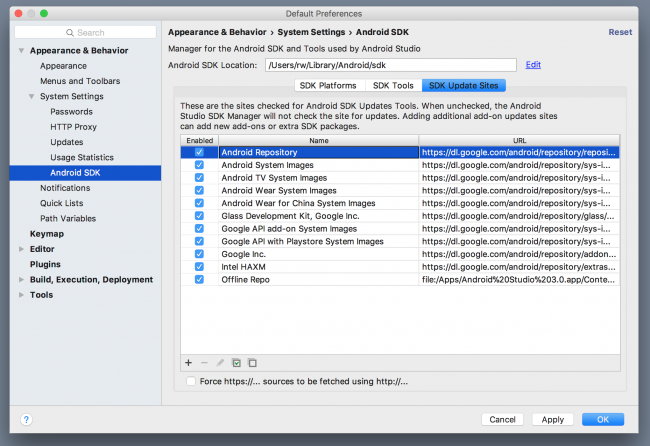Click the edit site pencil icon
The height and width of the screenshot is (446, 650).
220,362
